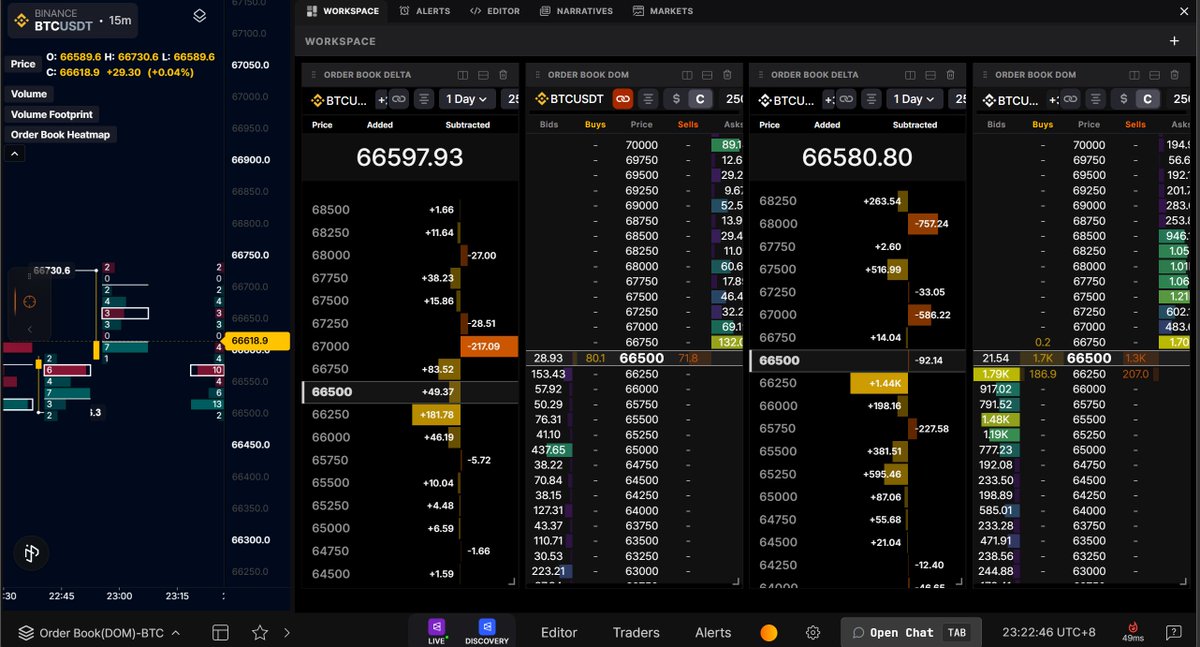Click center-align icon in the rightmost DOM panel

point(1096,99)
